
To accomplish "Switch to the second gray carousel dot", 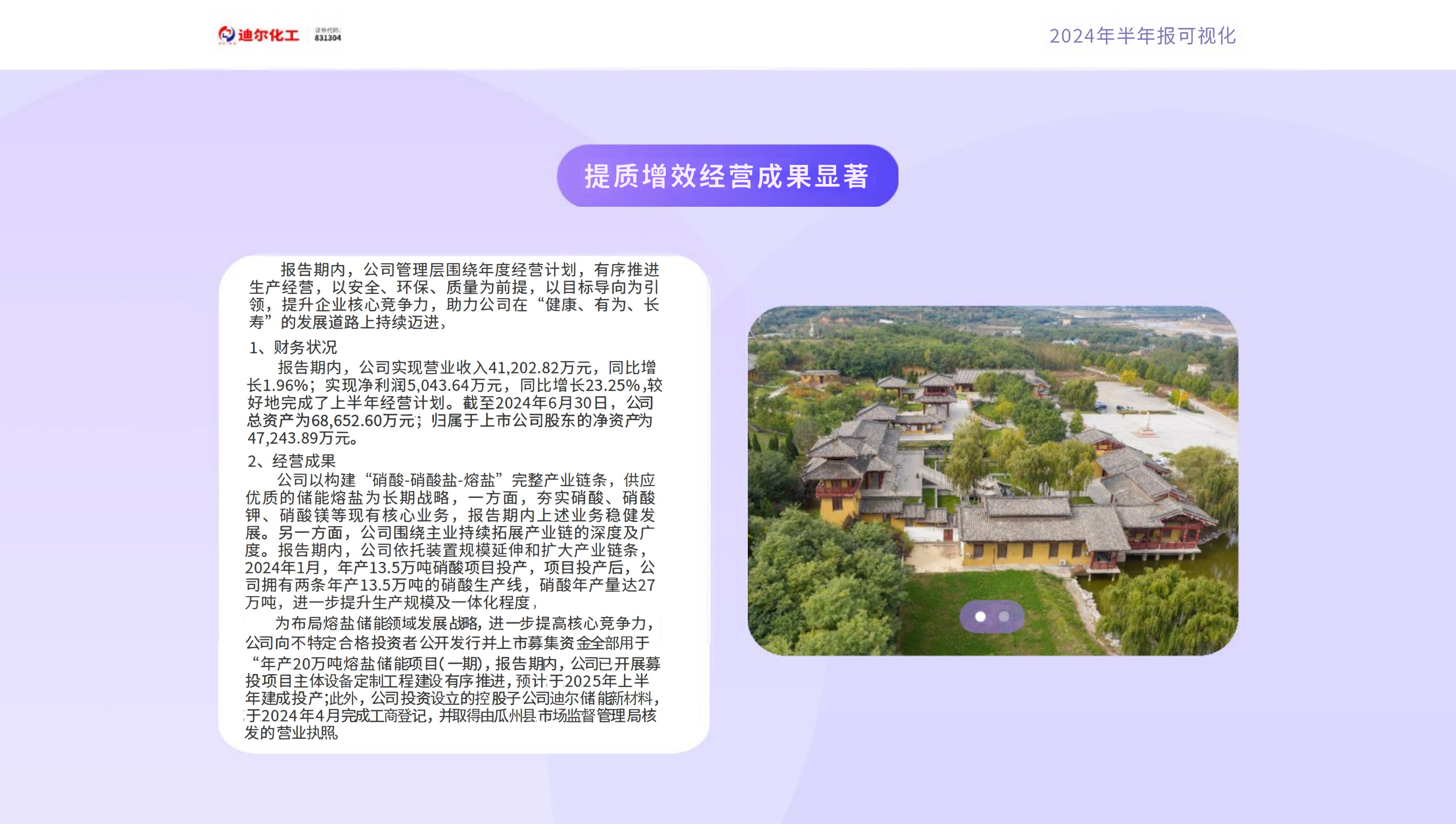I will pos(1004,616).
